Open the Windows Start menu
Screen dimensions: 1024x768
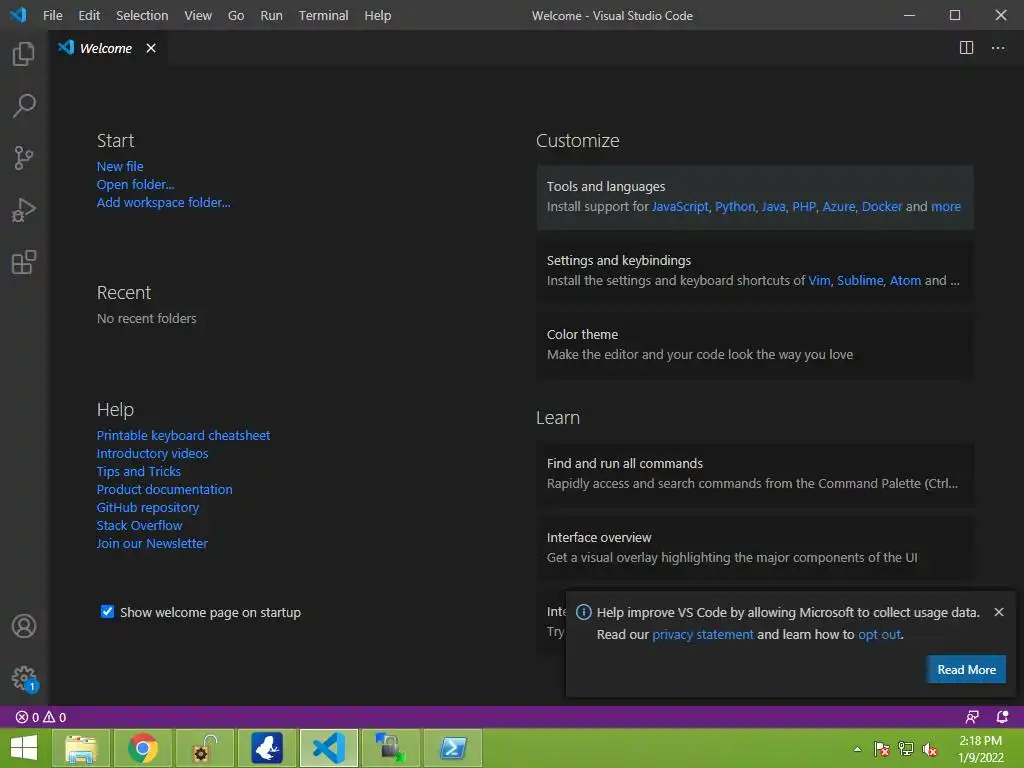click(x=24, y=748)
